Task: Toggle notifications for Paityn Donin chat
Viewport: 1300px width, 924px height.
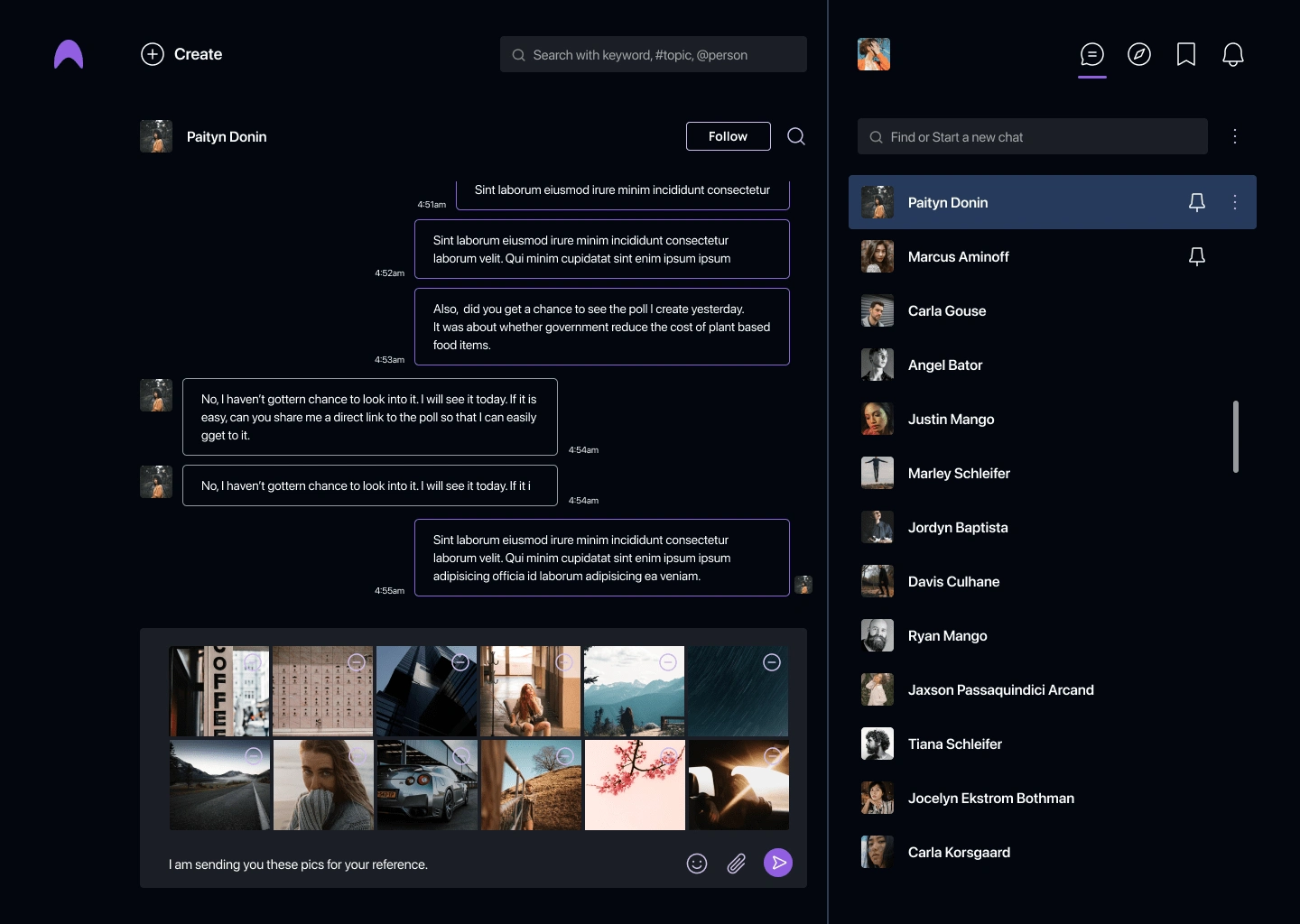Action: (1197, 202)
